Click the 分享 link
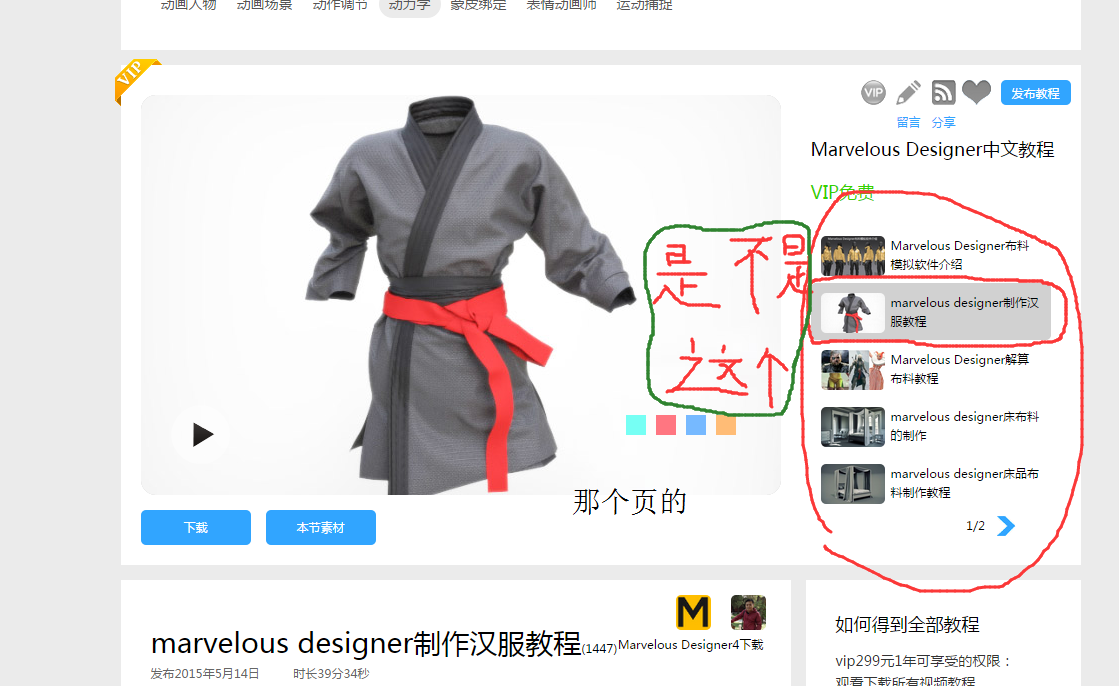The image size is (1119, 686). (x=943, y=123)
